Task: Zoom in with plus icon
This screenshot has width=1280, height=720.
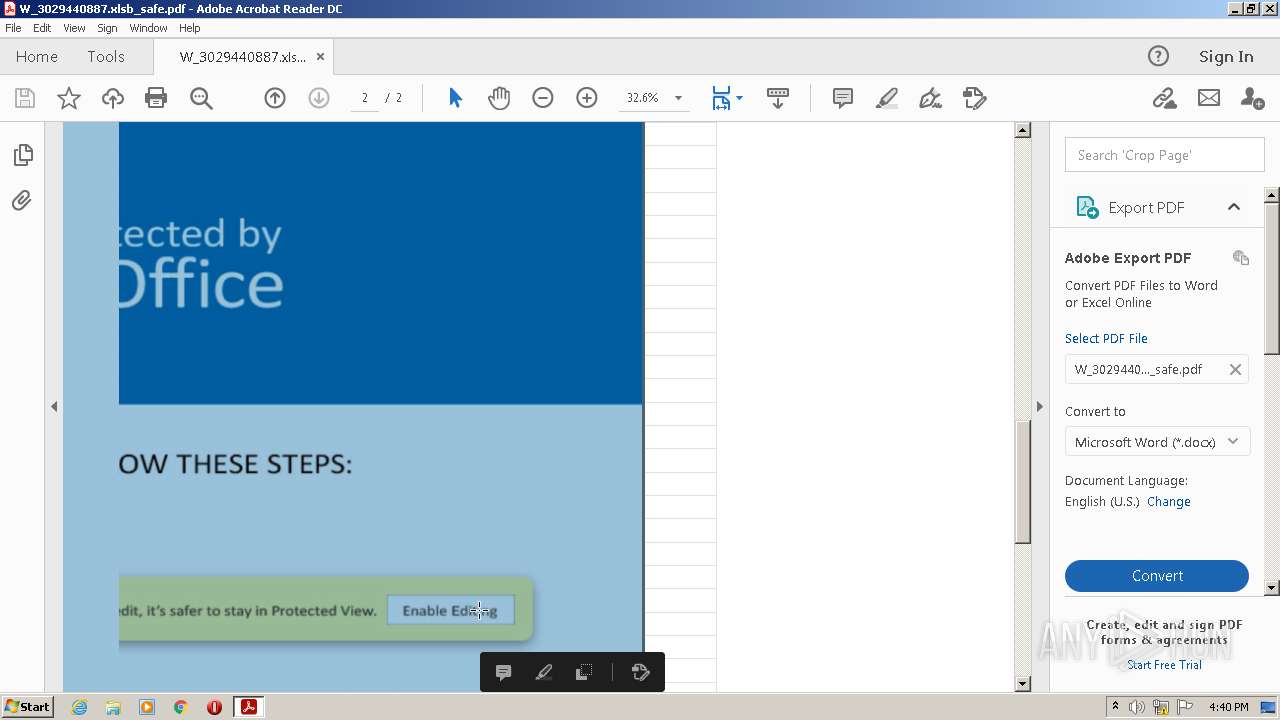Action: click(587, 98)
